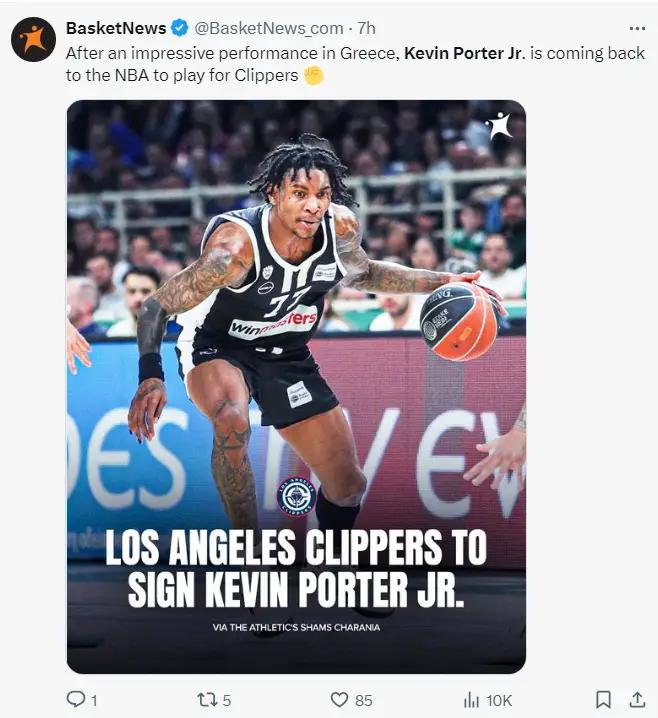
Task: Click the white BasketNews watermark logo
Action: tap(499, 125)
